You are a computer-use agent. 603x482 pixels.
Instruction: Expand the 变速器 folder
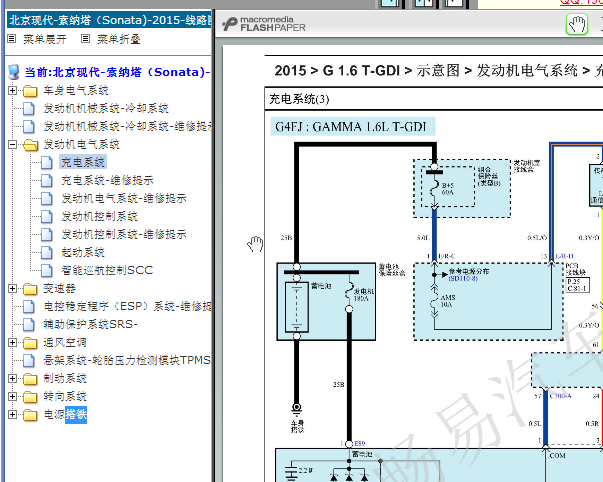coord(12,289)
